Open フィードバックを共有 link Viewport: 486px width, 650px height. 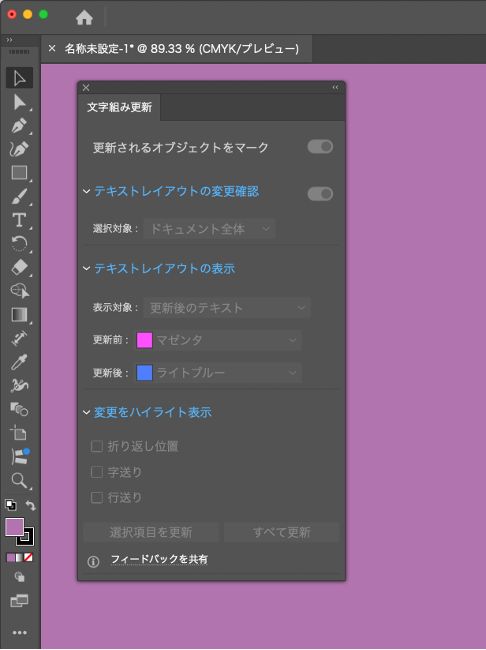(159, 559)
